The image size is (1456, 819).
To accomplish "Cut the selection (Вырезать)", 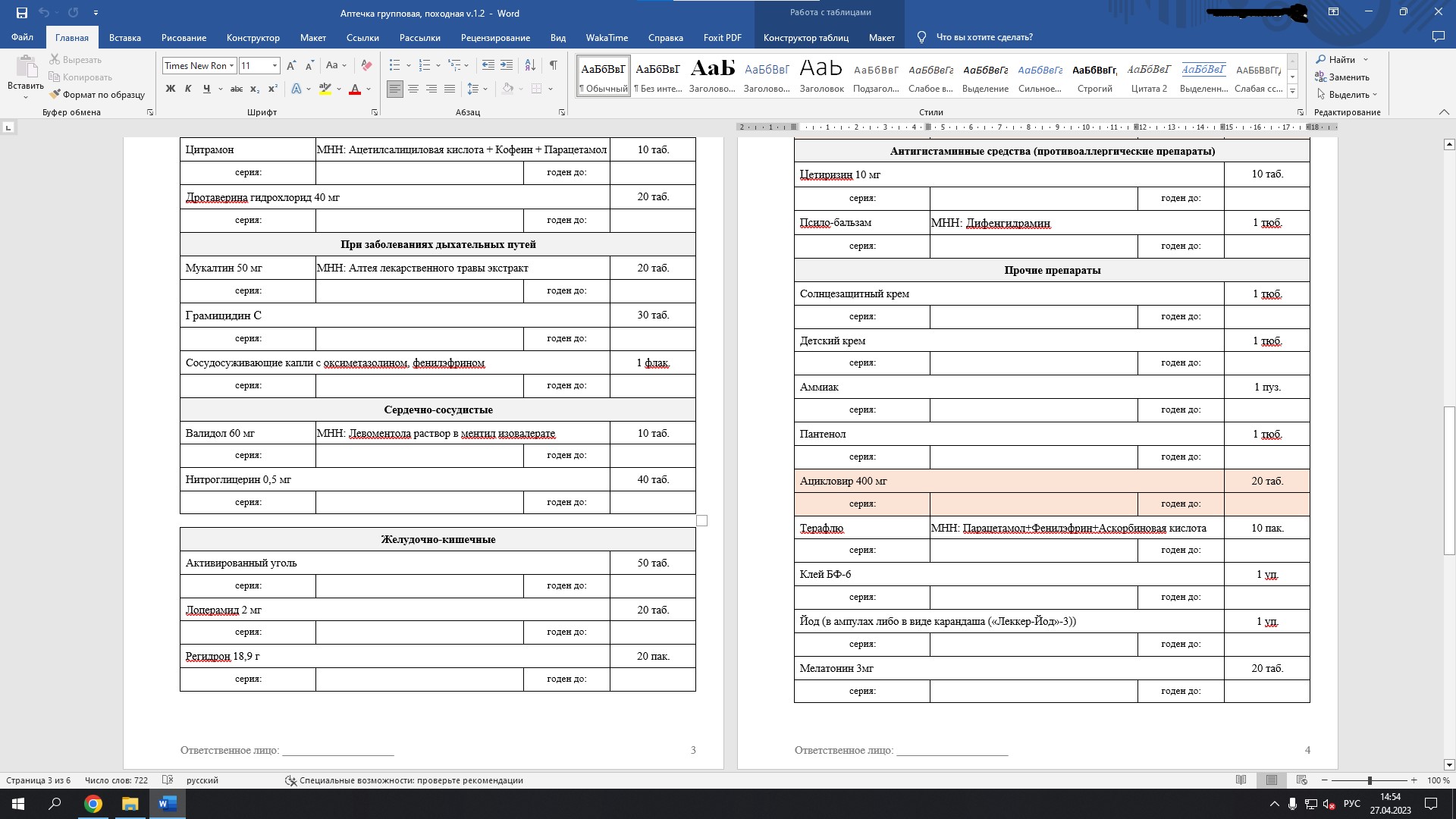I will tap(75, 60).
